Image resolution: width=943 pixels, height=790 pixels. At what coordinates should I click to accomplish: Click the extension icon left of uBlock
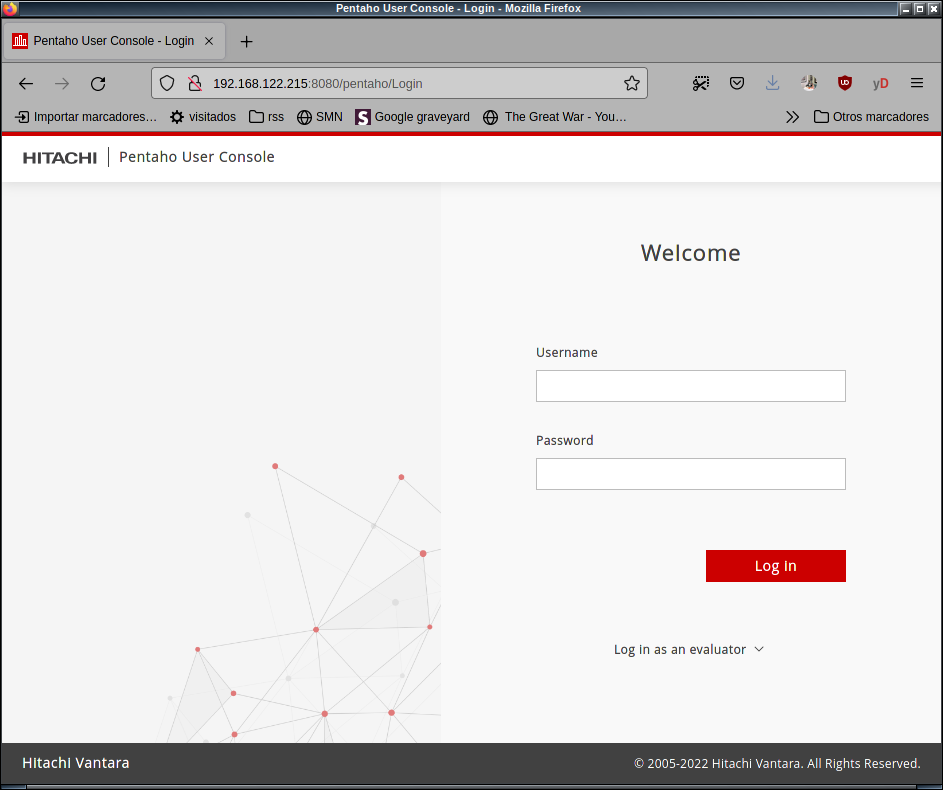809,83
